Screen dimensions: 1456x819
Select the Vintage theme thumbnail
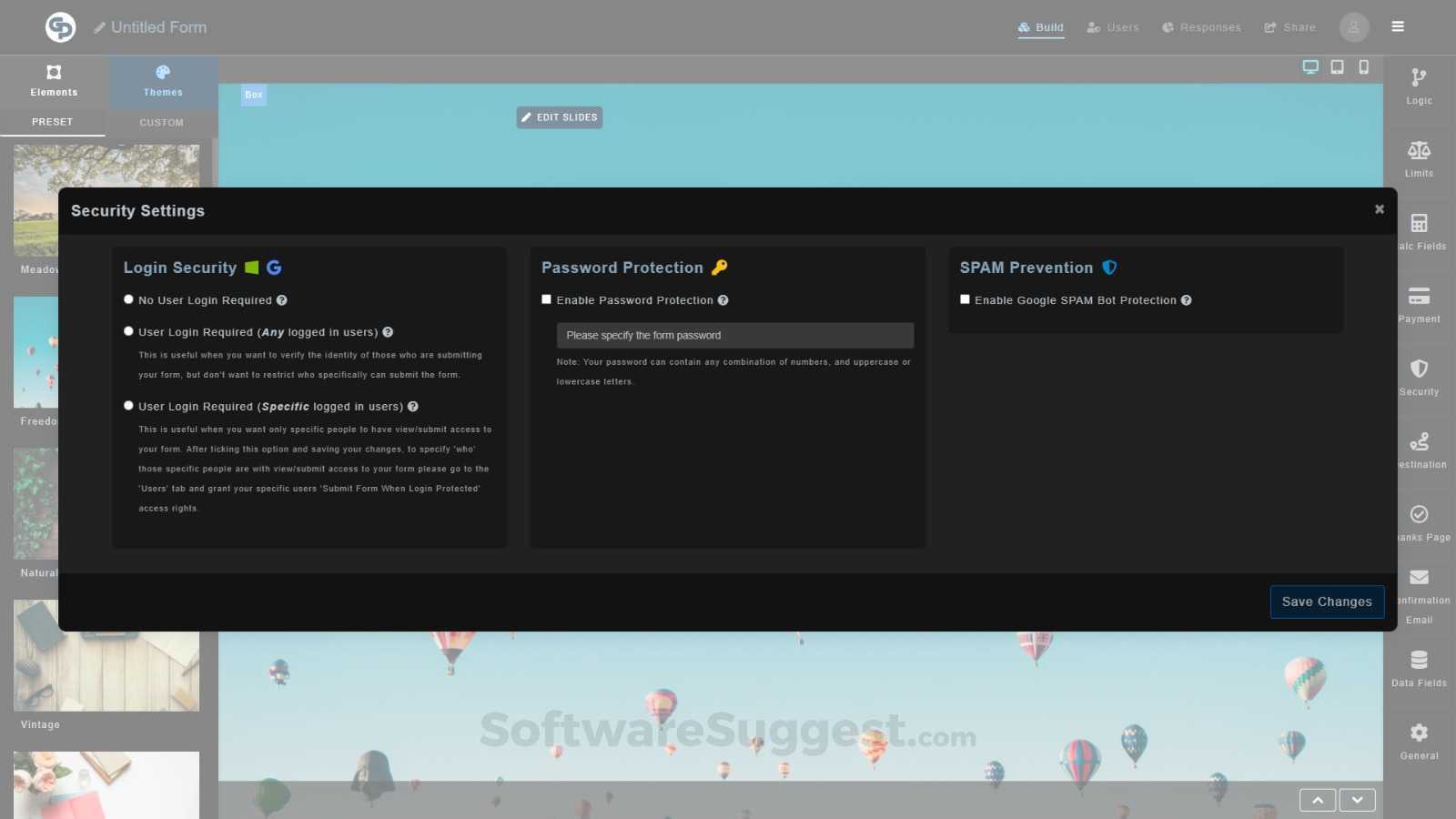(106, 654)
